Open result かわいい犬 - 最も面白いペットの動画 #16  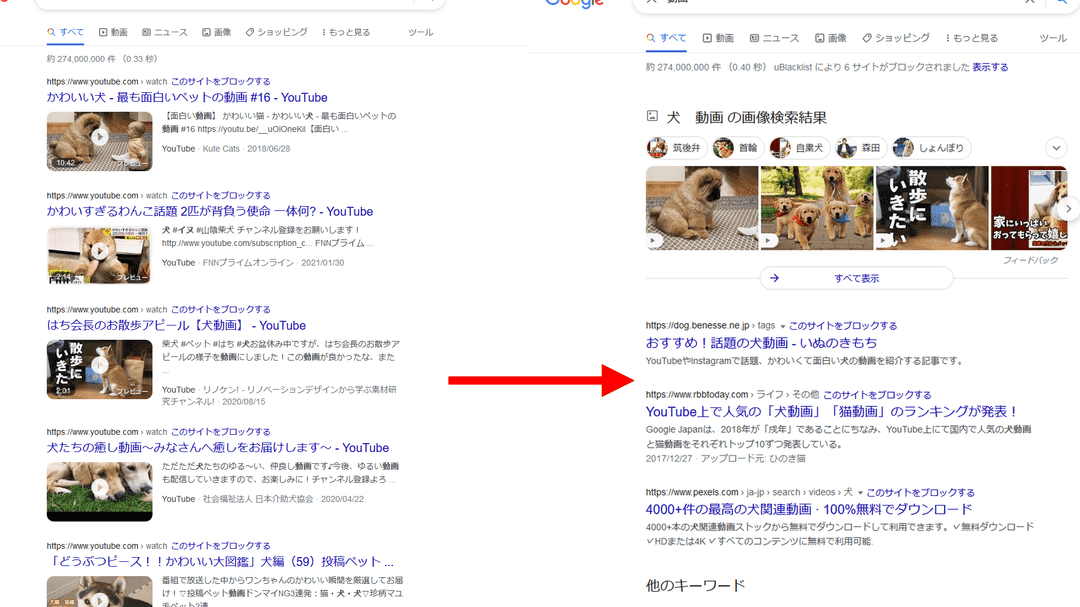(x=187, y=98)
